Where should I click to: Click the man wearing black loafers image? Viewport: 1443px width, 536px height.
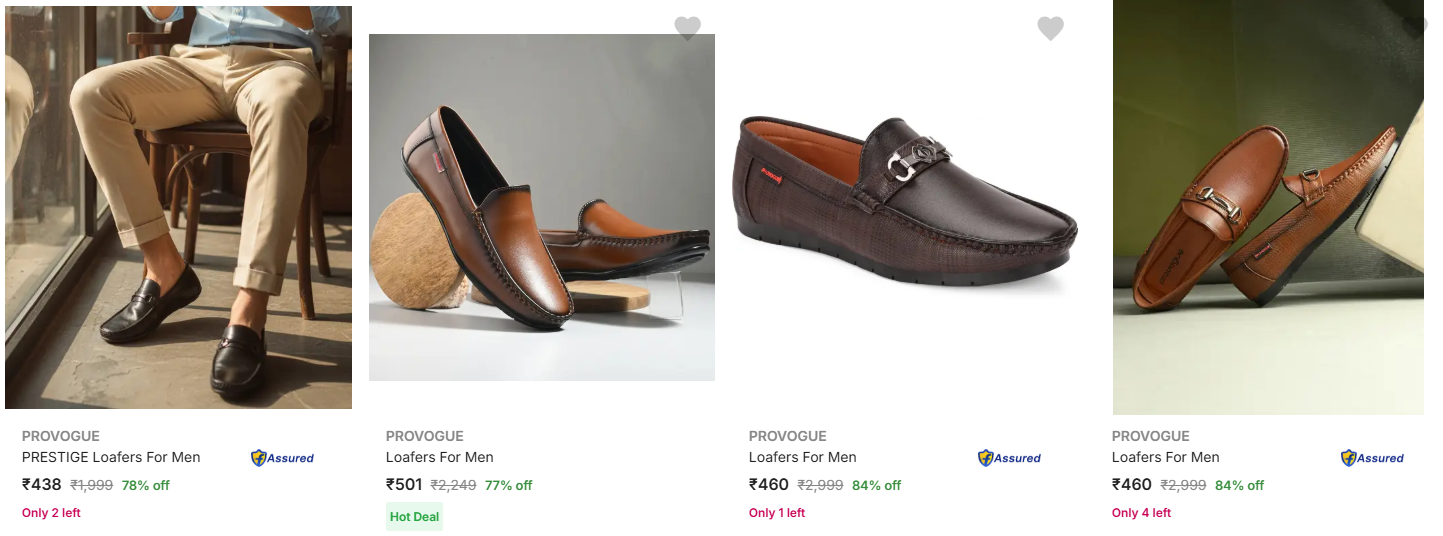(x=178, y=207)
